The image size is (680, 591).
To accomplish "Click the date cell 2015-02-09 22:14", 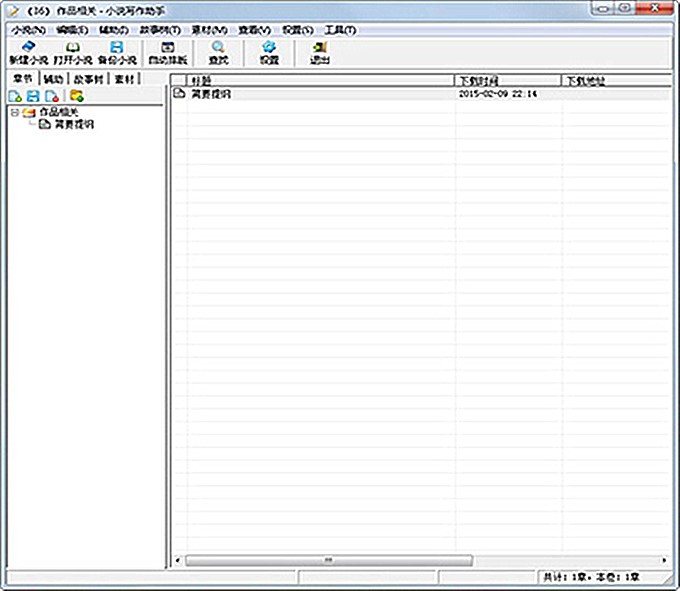I will (x=498, y=94).
